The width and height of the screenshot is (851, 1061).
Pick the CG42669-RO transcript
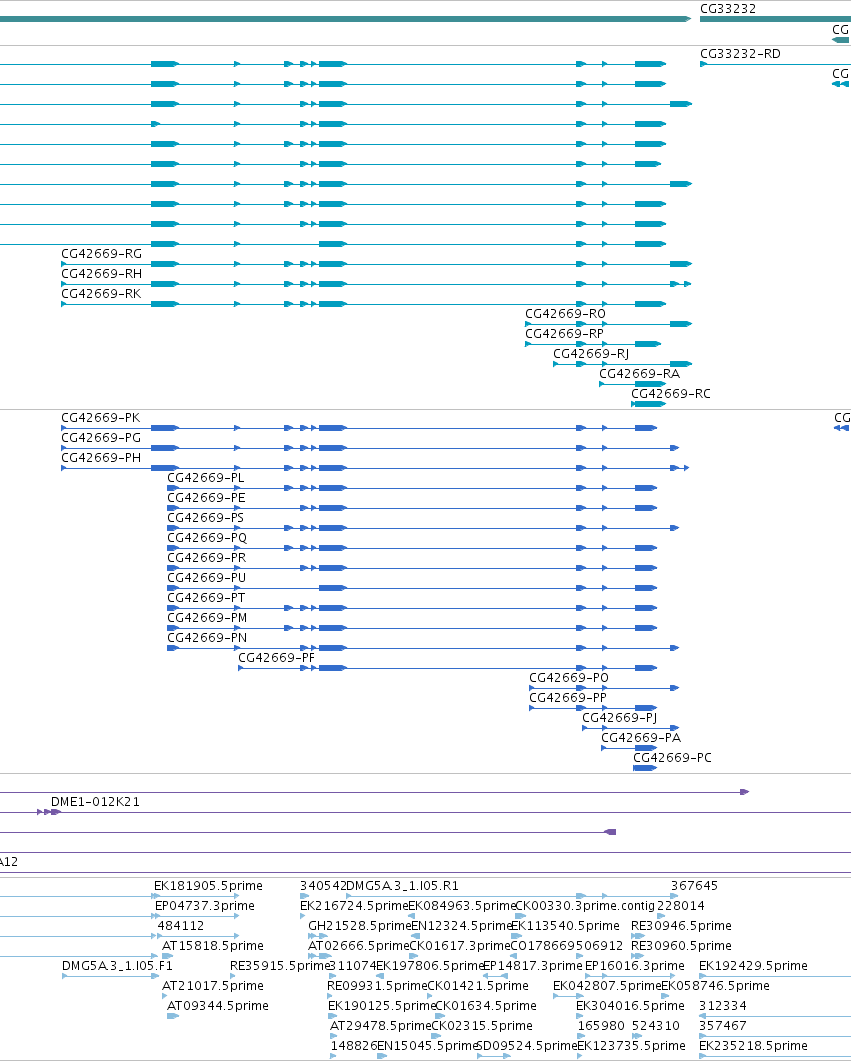tap(566, 313)
